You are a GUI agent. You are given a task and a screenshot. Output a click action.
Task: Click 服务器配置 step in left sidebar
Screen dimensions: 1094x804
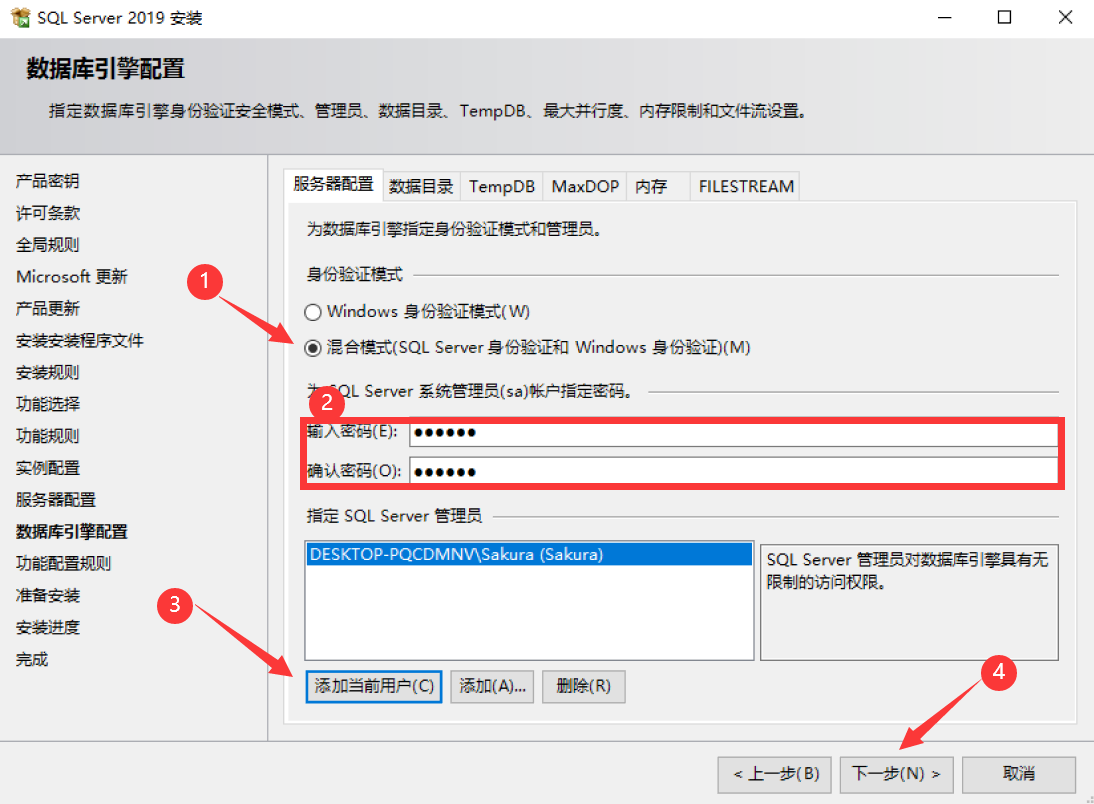pos(56,500)
